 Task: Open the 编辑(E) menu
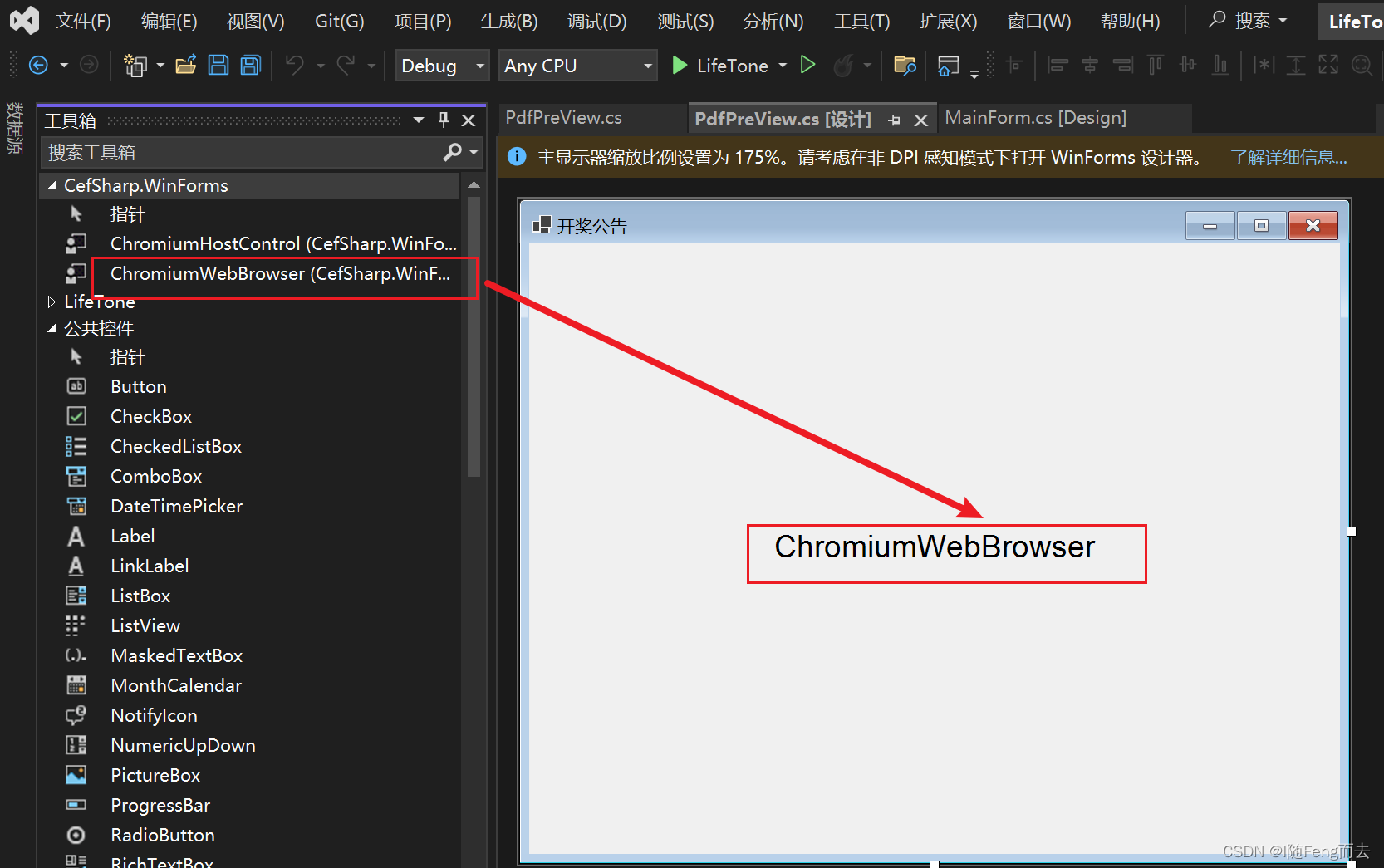(x=169, y=21)
